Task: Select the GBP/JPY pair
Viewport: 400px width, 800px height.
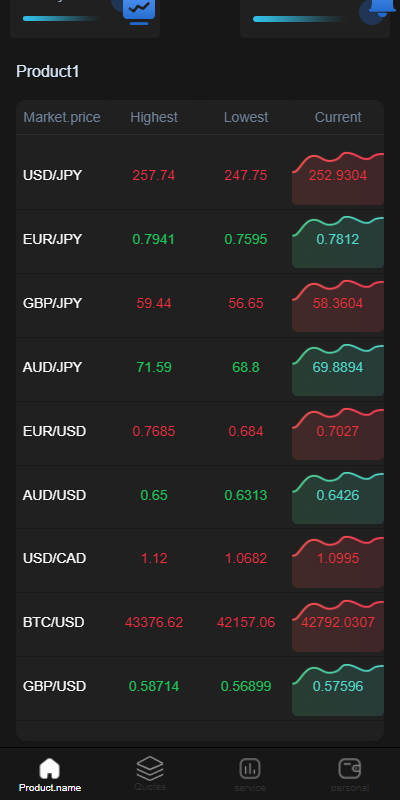Action: (x=52, y=304)
